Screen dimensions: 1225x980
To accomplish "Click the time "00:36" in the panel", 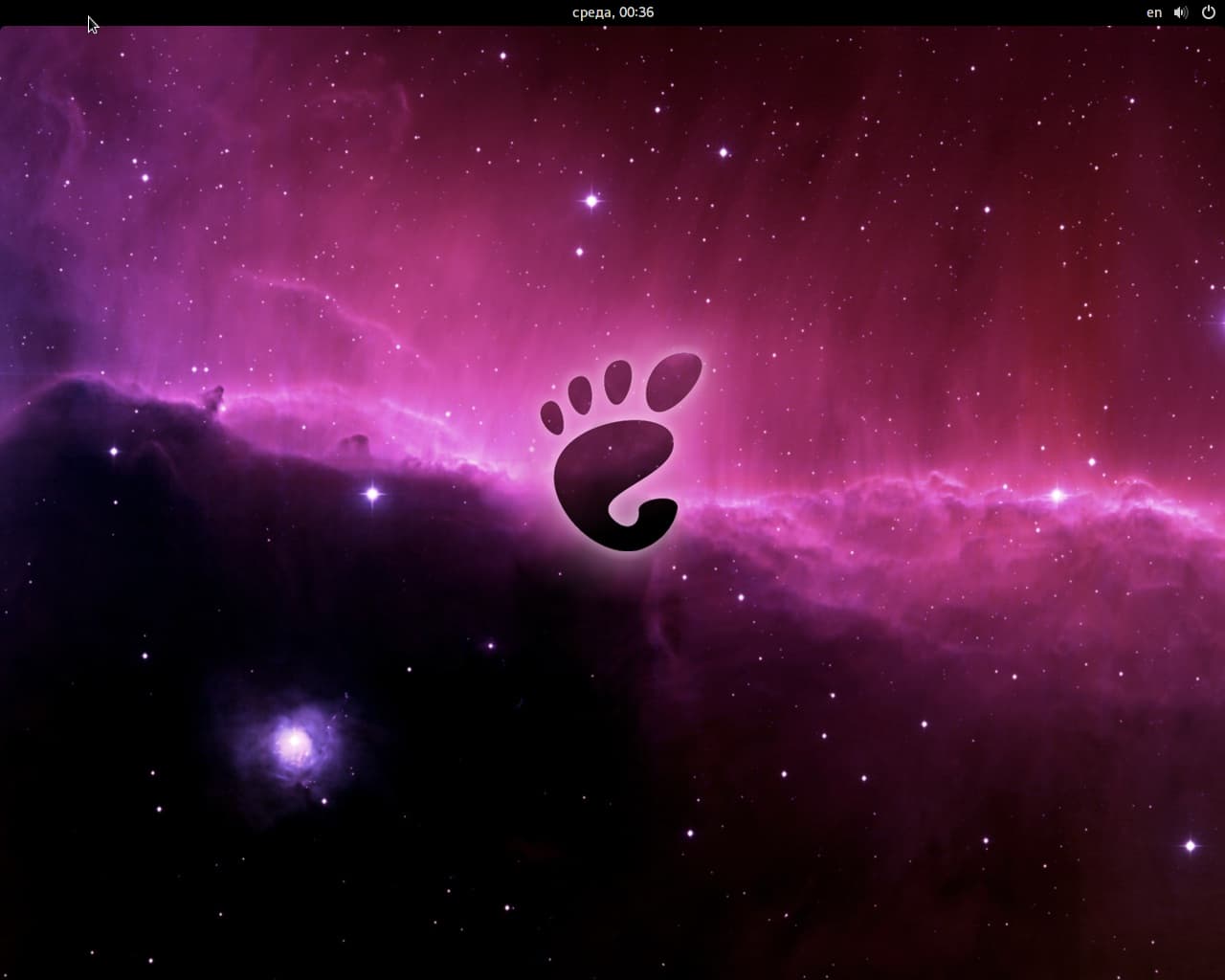I will click(636, 12).
